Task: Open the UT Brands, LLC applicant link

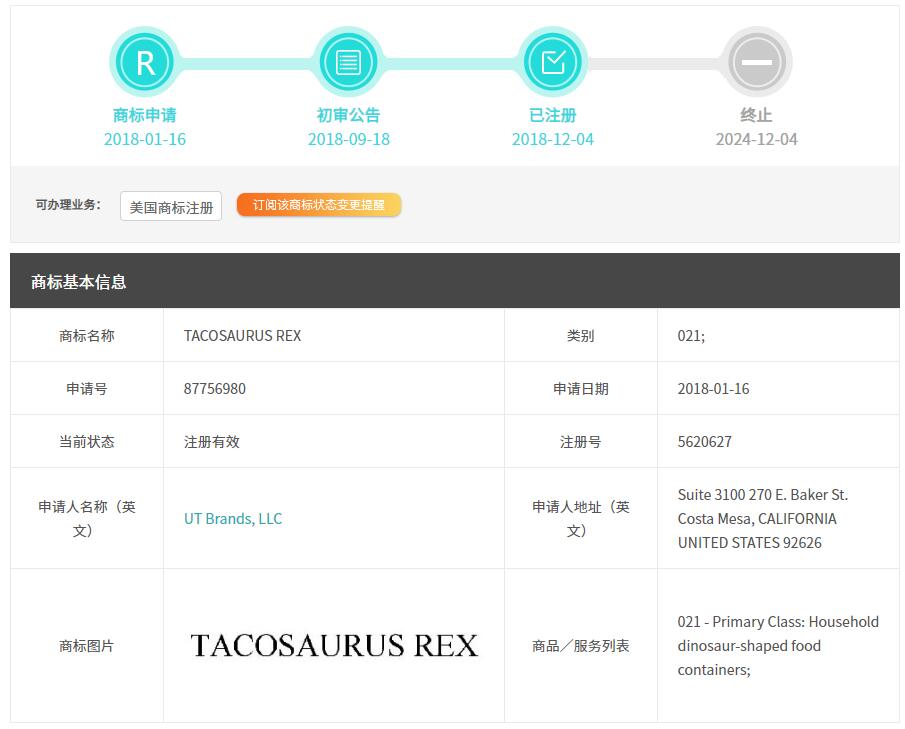Action: tap(233, 518)
